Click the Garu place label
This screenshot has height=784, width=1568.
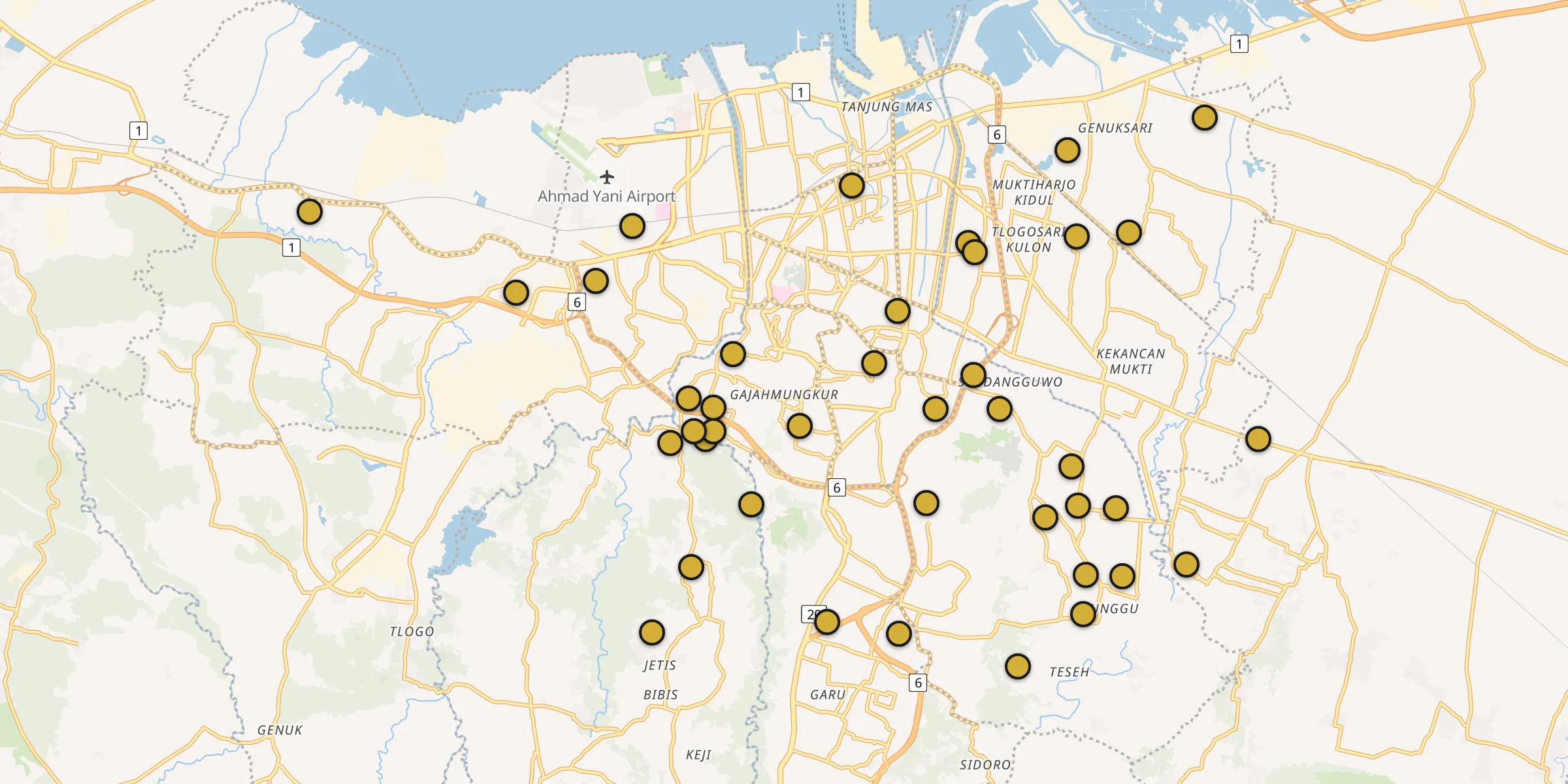[828, 694]
